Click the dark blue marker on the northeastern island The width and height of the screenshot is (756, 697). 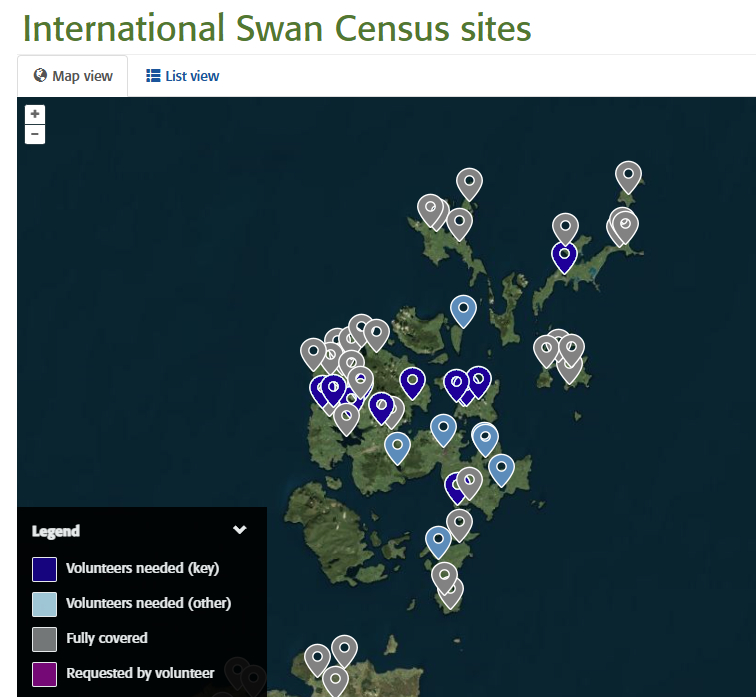(x=565, y=256)
